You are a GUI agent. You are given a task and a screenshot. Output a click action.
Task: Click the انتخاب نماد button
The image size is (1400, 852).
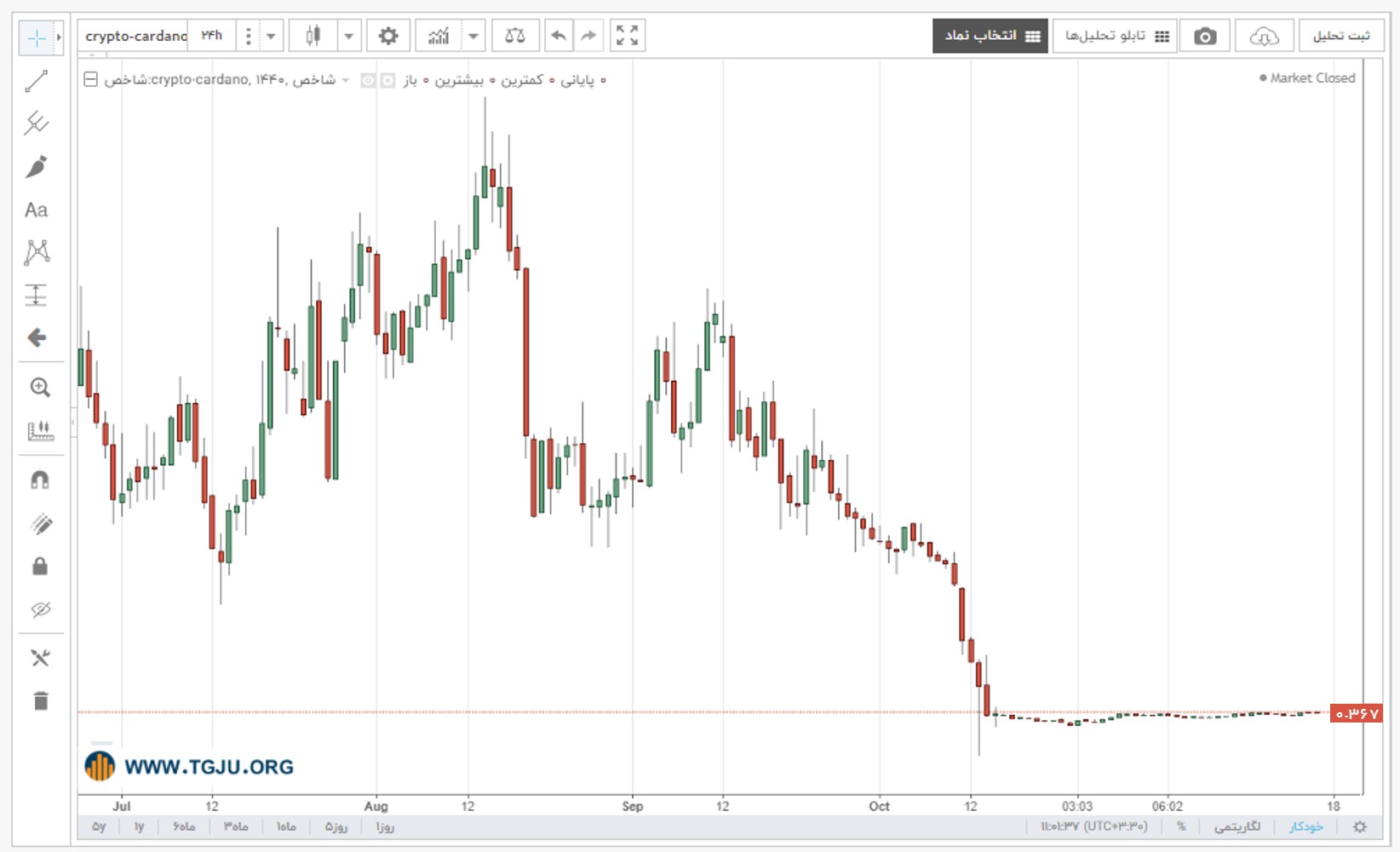(990, 36)
